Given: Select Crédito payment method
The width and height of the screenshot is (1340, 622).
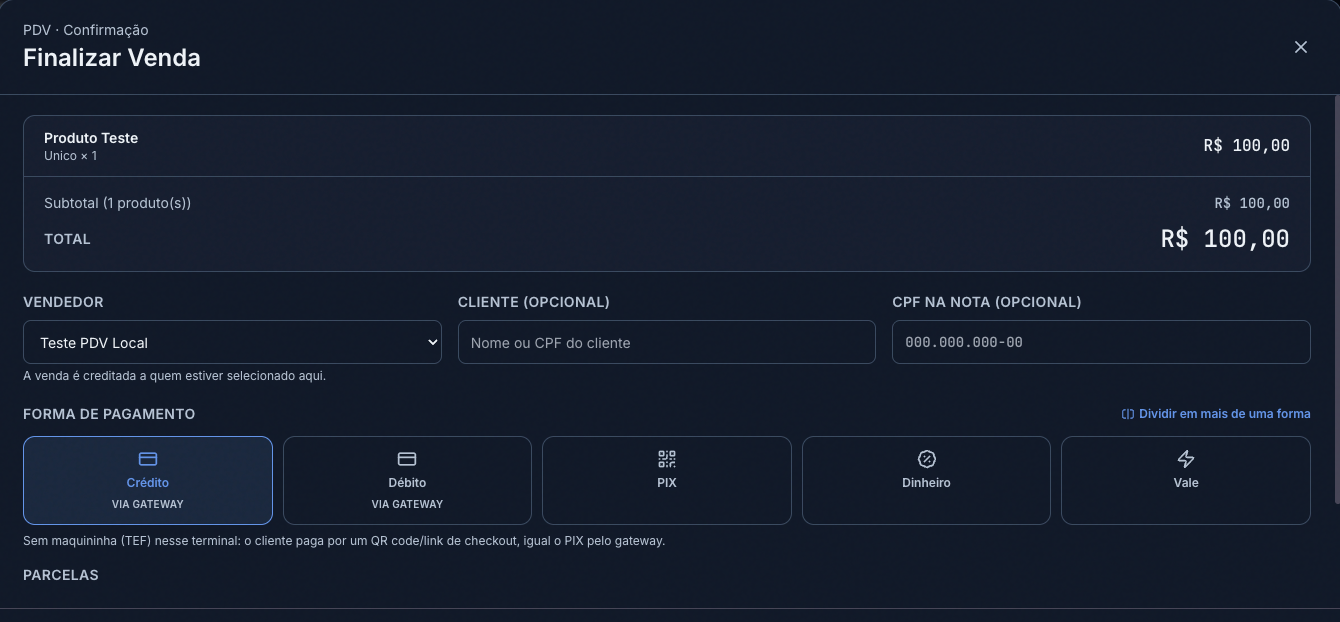Looking at the screenshot, I should (148, 480).
